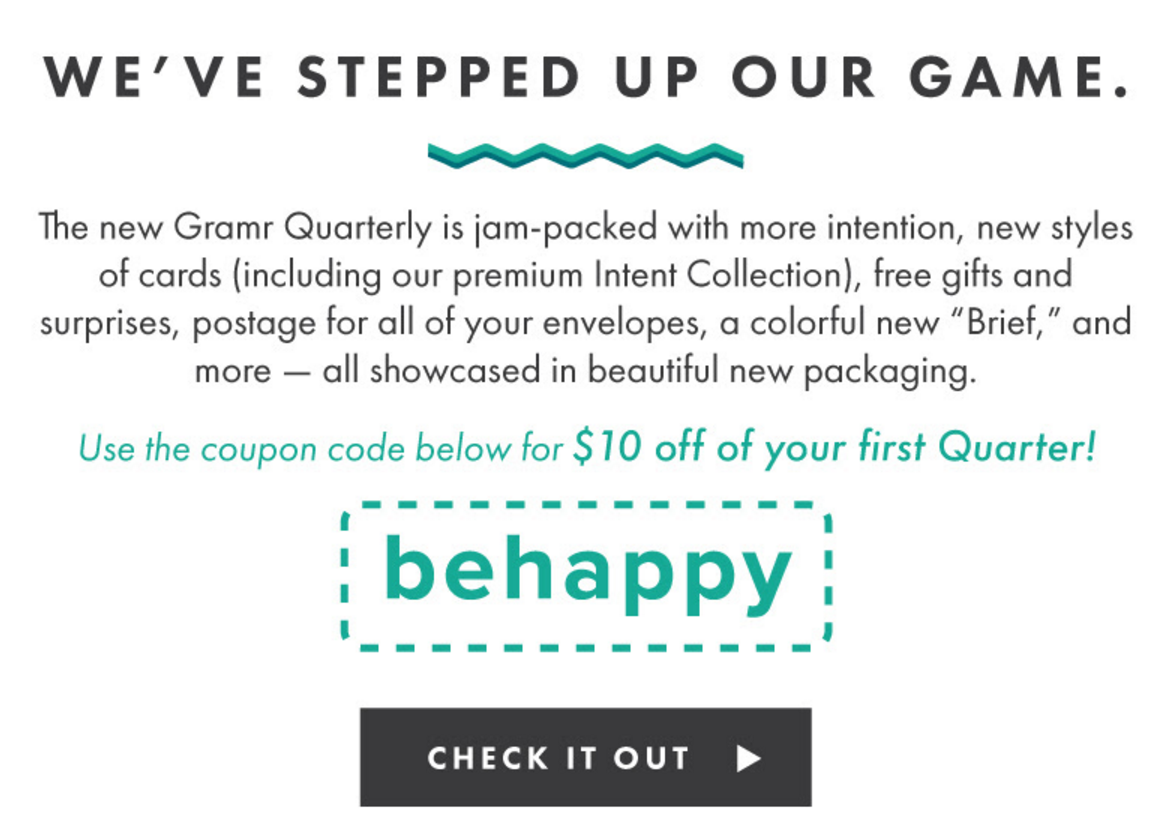Select the behappy coupon code text

[x=587, y=570]
